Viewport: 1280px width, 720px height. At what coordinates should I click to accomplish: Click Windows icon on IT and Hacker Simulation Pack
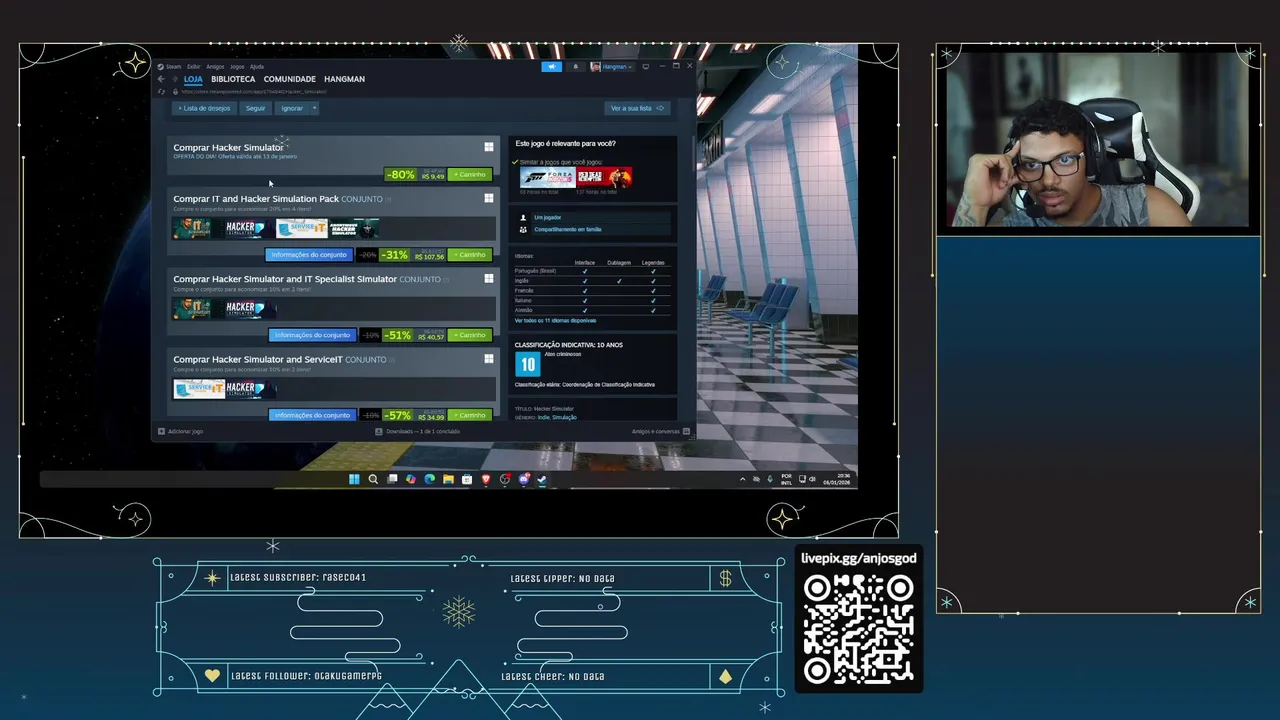pyautogui.click(x=489, y=198)
